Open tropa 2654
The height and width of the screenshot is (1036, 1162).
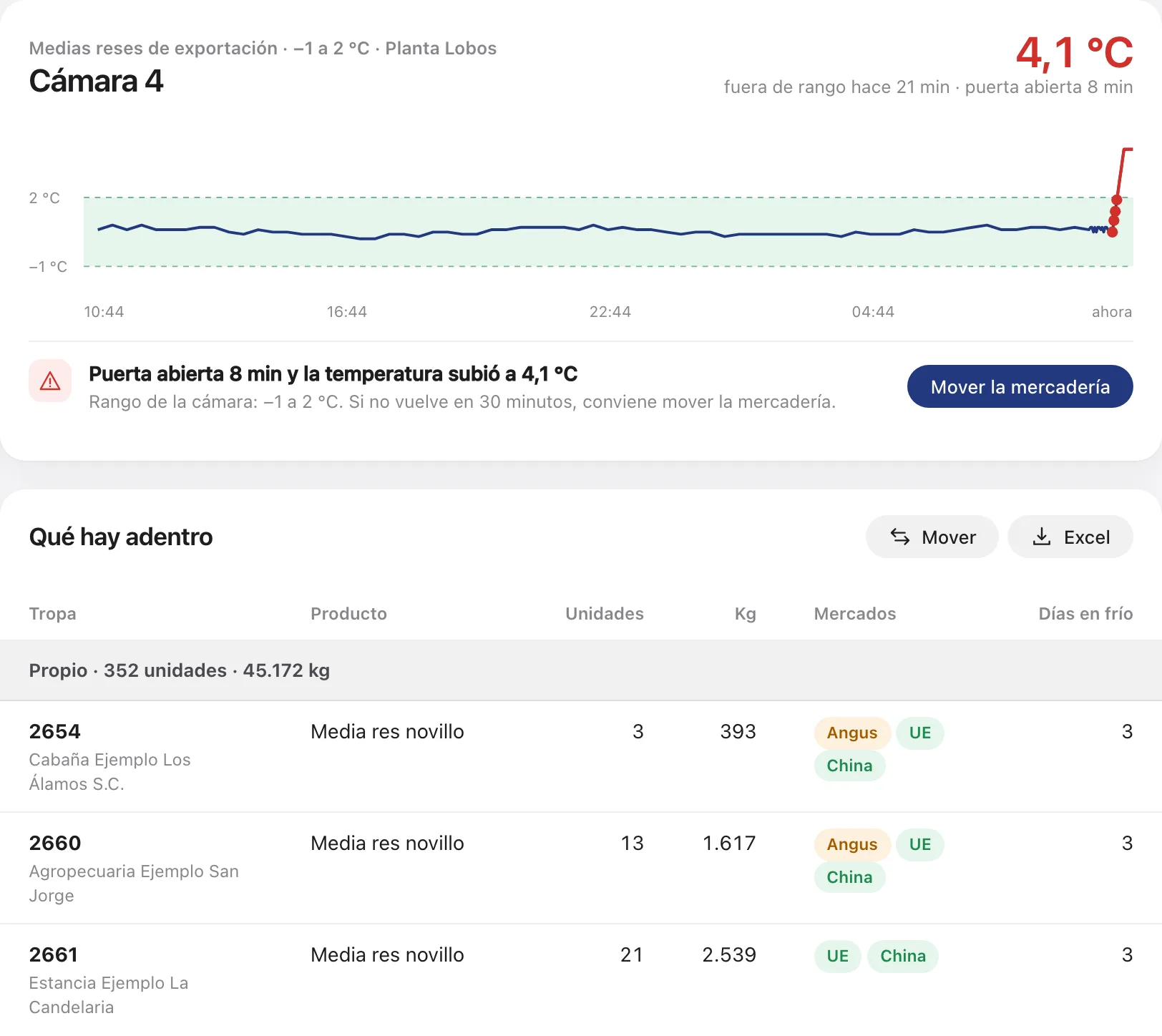tap(55, 732)
